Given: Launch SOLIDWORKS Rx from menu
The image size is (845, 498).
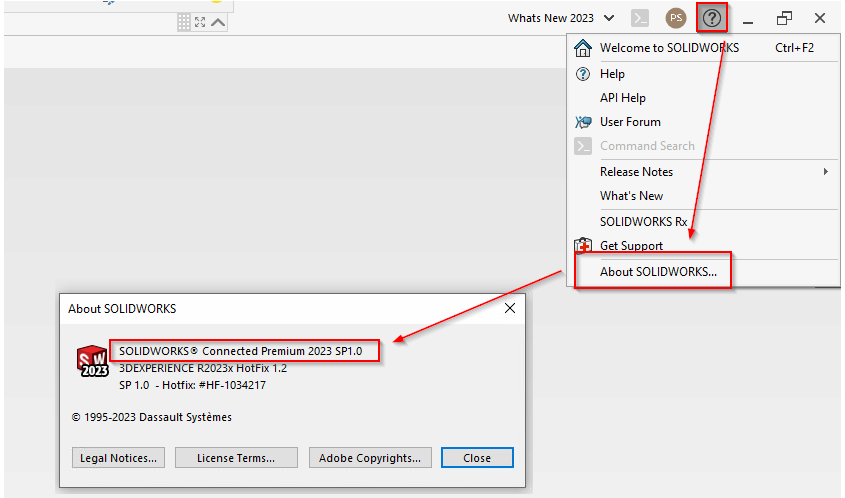Looking at the screenshot, I should click(703, 222).
